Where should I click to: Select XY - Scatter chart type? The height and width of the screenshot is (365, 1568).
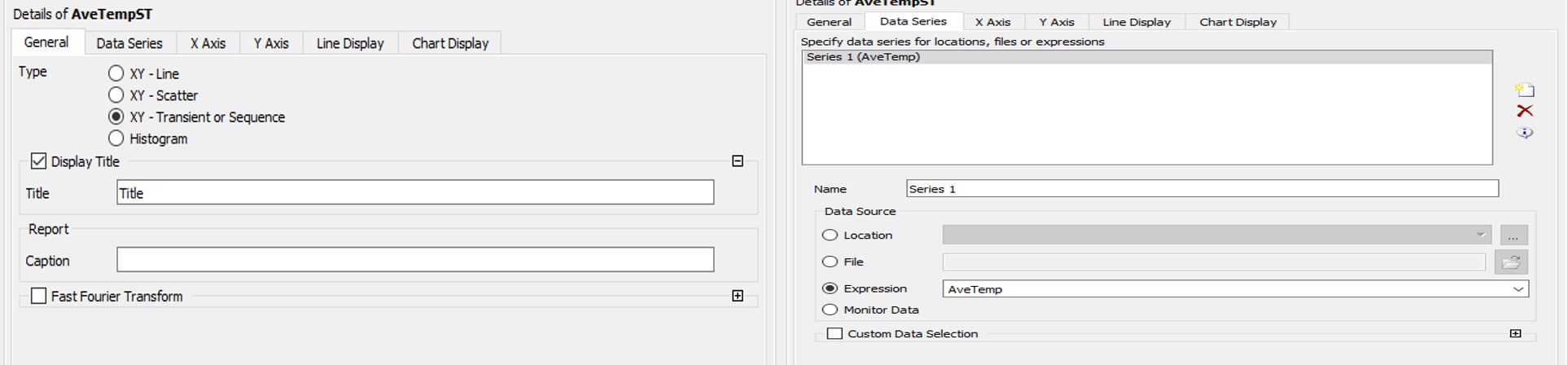tap(116, 95)
